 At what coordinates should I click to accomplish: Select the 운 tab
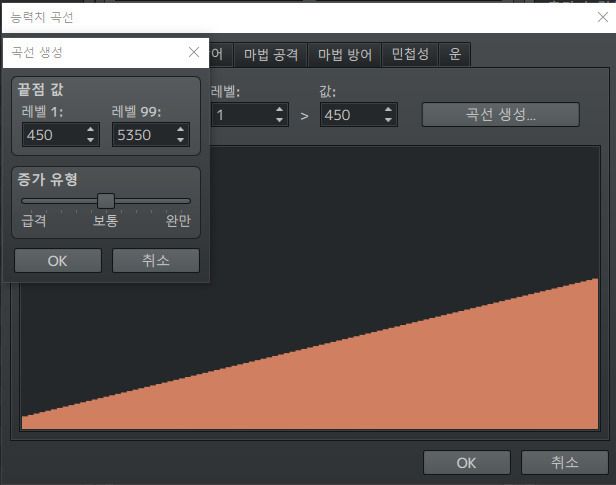click(455, 55)
